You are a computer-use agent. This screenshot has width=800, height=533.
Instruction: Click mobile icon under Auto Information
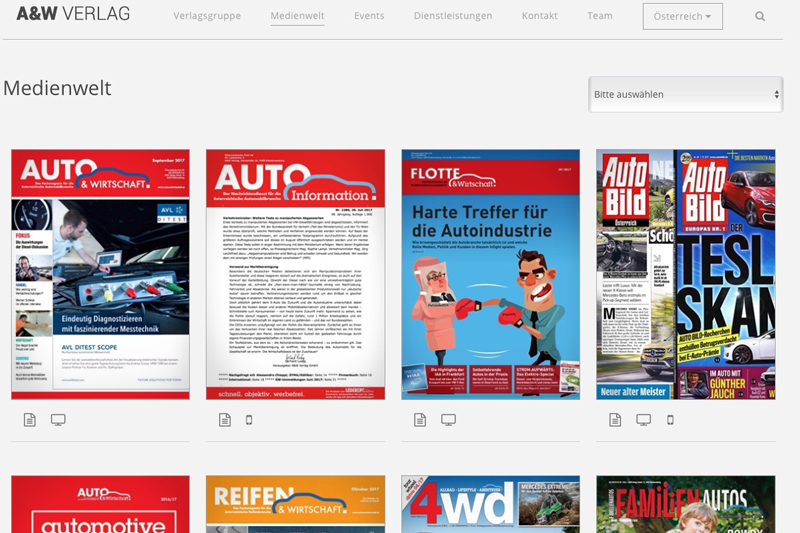coord(249,420)
